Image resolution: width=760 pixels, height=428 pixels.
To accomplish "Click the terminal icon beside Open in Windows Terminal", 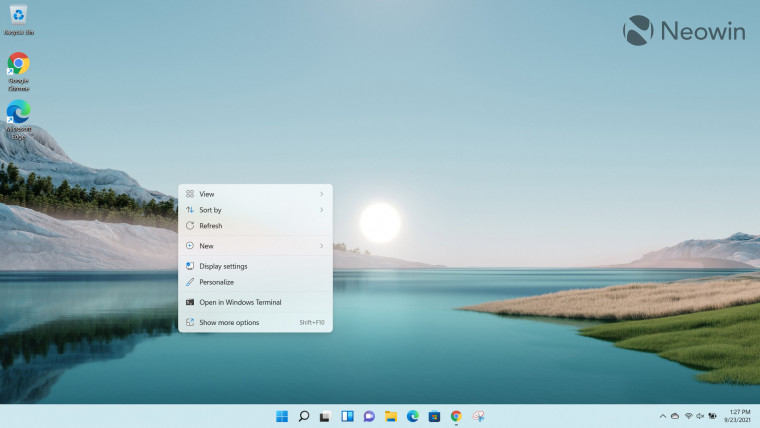I will pos(190,302).
